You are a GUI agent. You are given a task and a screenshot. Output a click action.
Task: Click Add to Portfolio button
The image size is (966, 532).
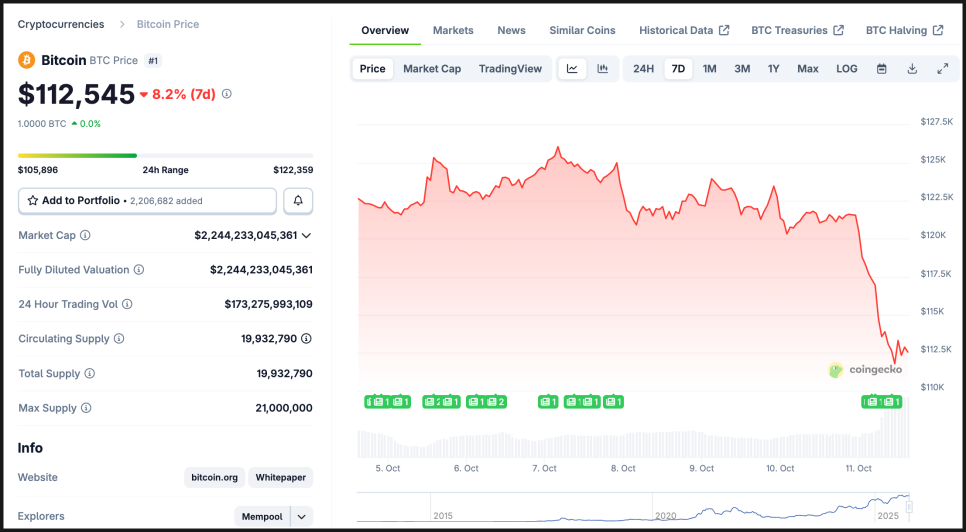click(x=147, y=201)
